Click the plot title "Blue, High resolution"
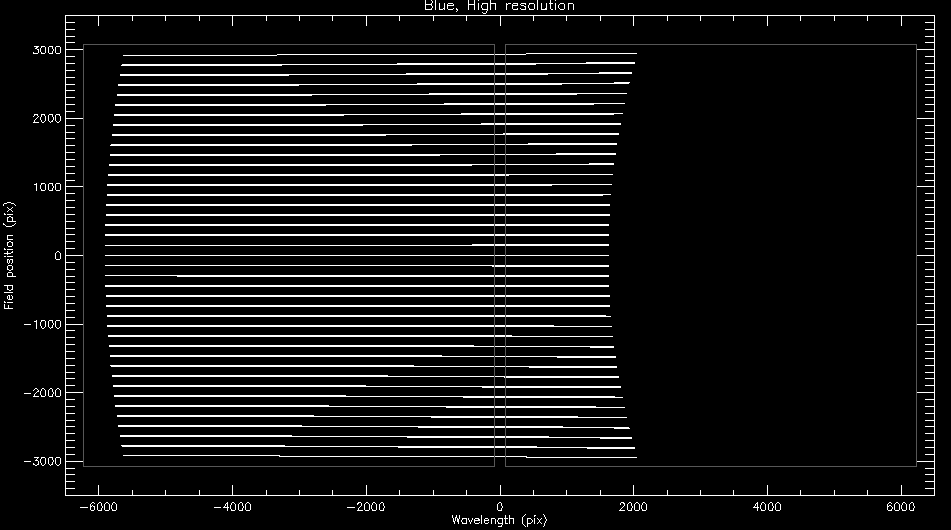Image resolution: width=951 pixels, height=530 pixels. pos(499,6)
